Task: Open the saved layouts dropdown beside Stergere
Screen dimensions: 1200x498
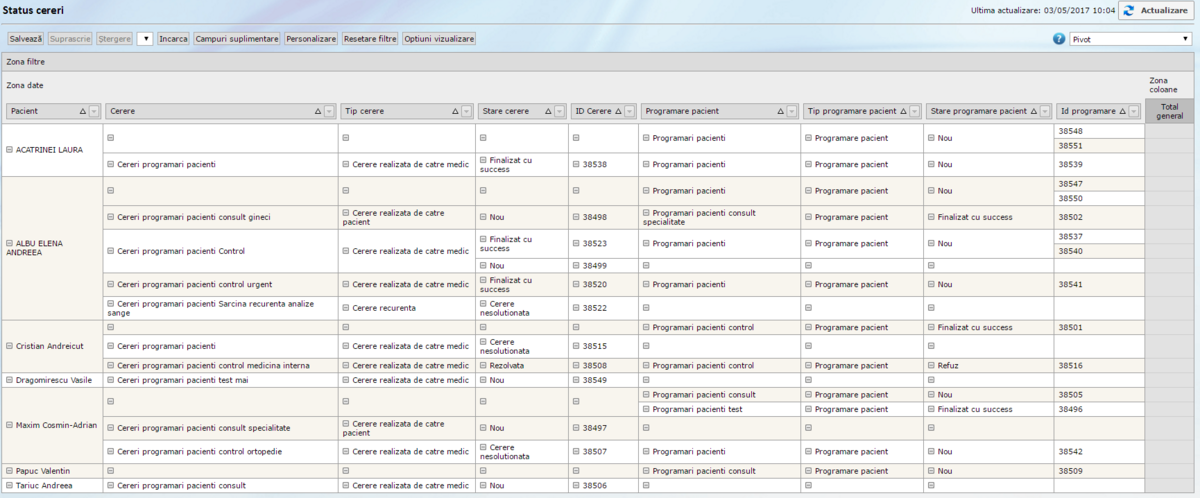Action: (x=145, y=39)
